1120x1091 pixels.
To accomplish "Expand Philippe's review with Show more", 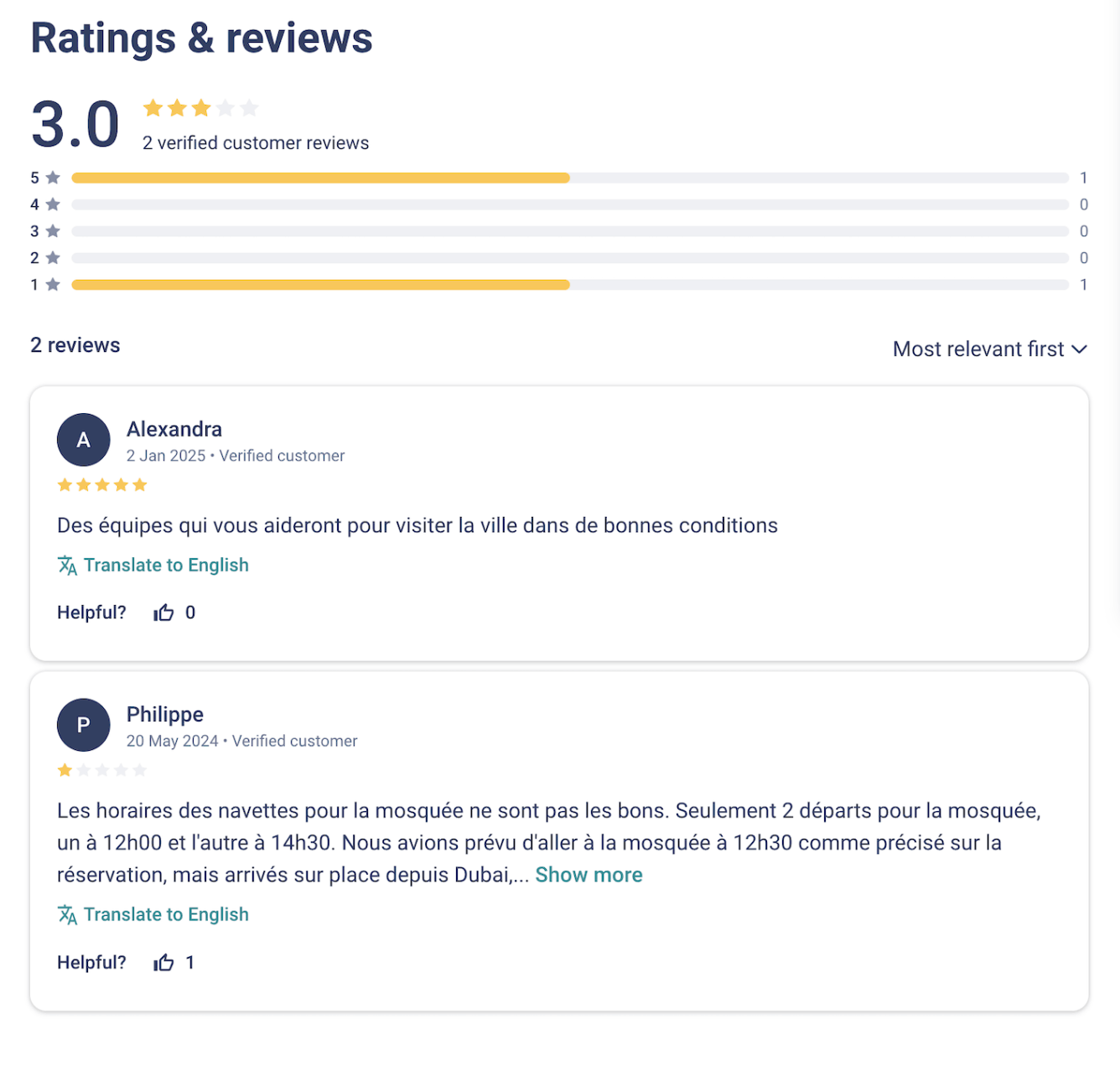I will [589, 875].
